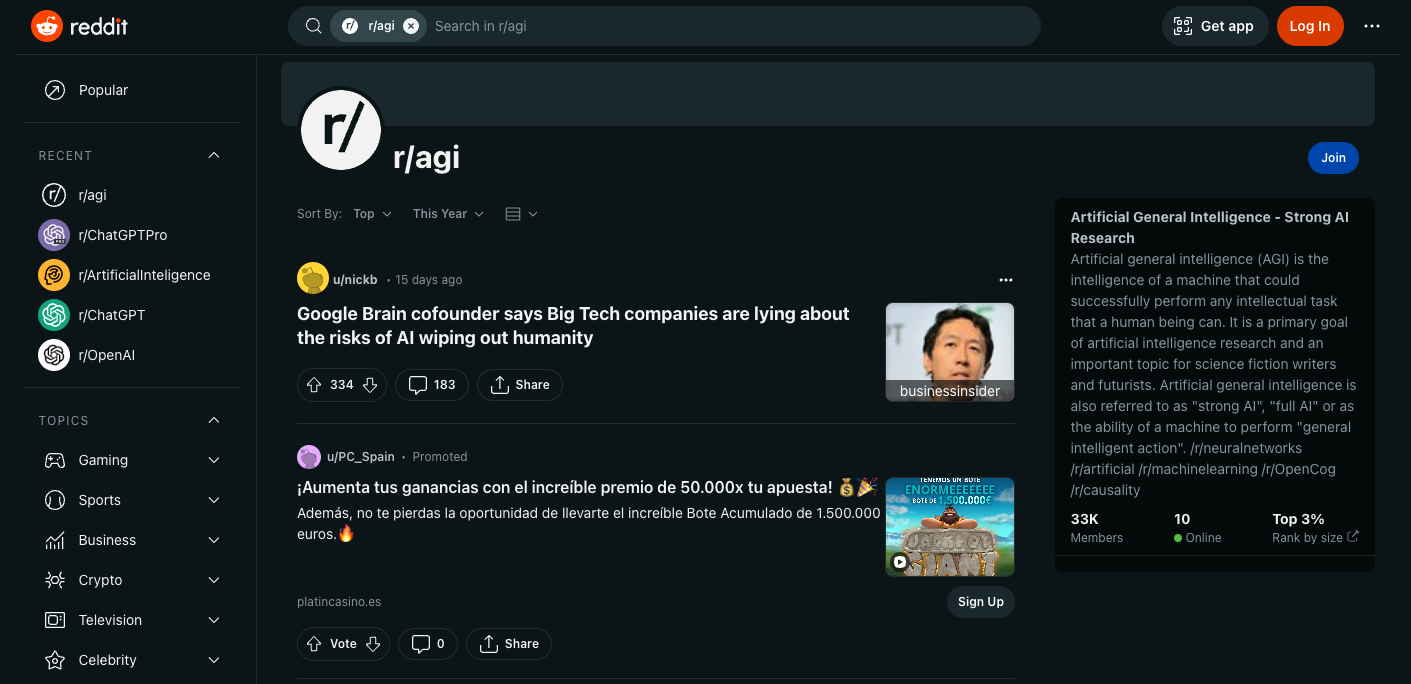This screenshot has width=1411, height=684.
Task: Click the search magnifier icon
Action: pos(313,25)
